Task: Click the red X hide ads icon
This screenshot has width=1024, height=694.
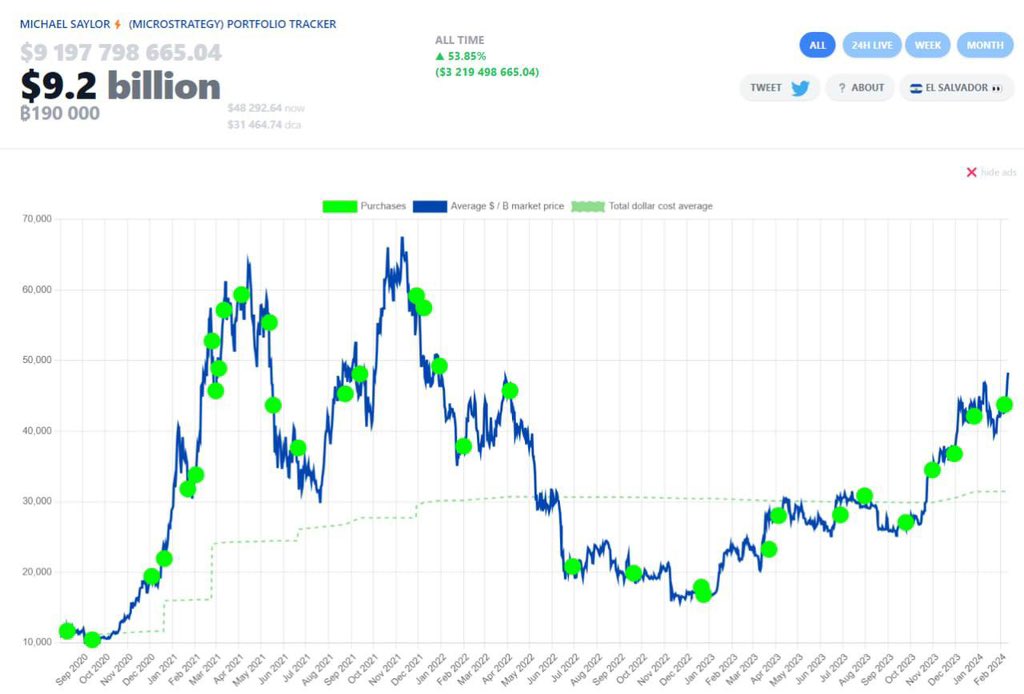Action: click(971, 172)
